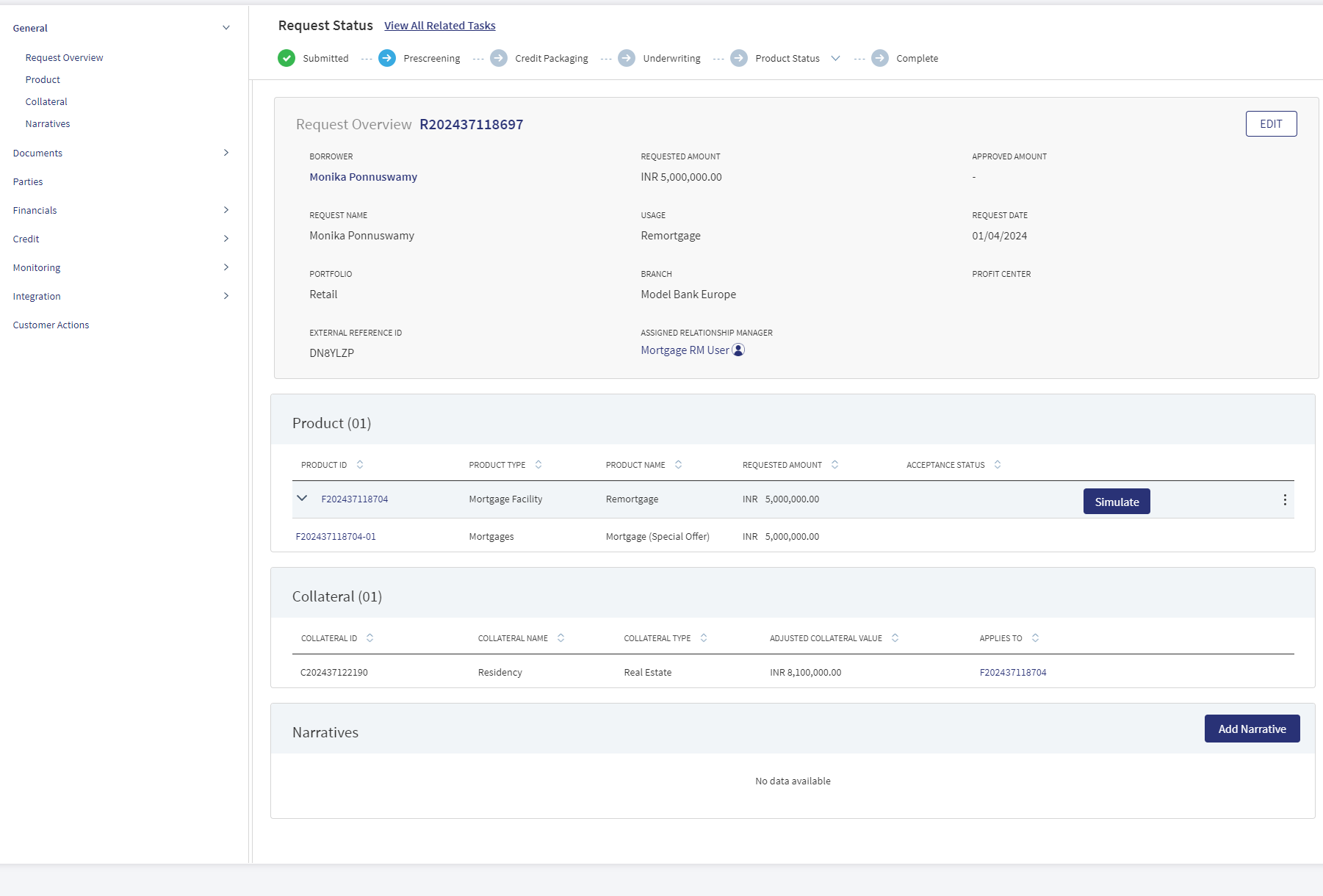Sort the table by the Product ID column
The height and width of the screenshot is (896, 1323).
pyautogui.click(x=360, y=465)
